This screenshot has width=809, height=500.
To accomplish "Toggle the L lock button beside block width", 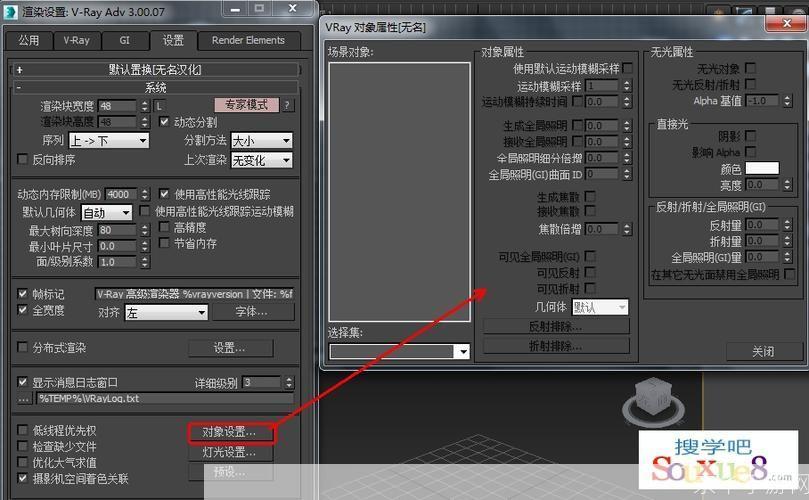I will (159, 106).
